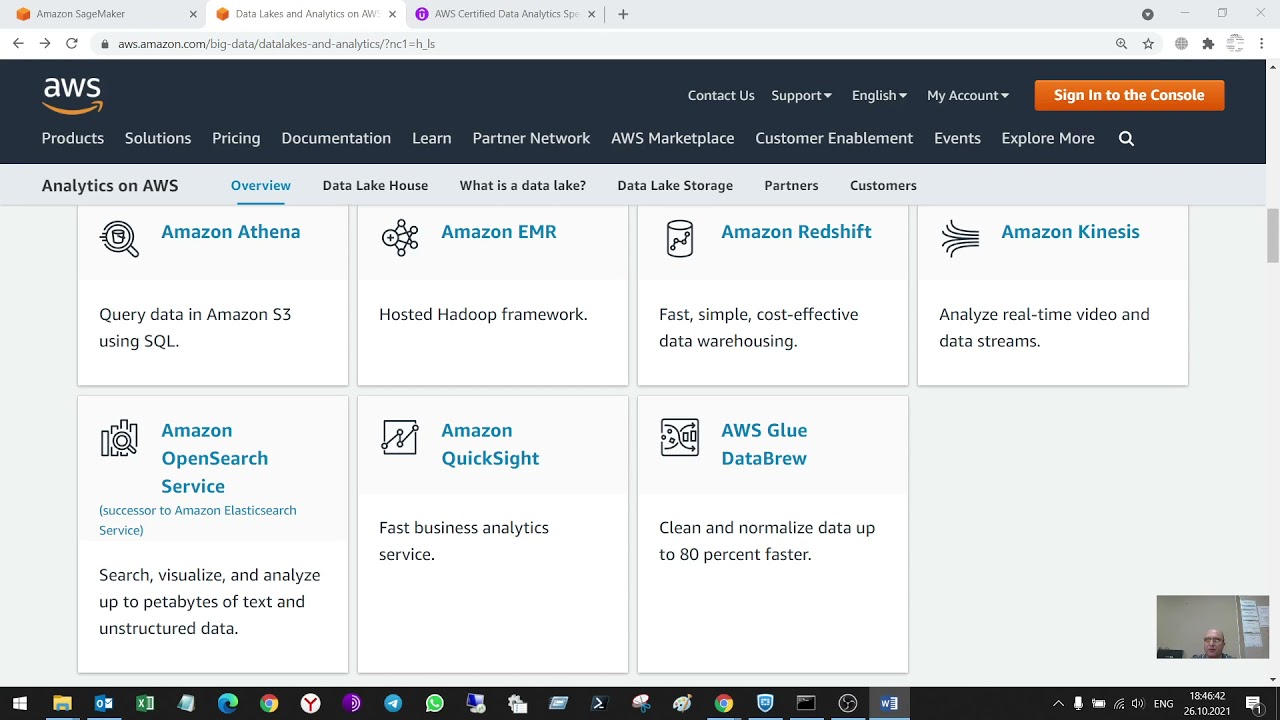Open Excel from the taskbar

pos(145,703)
